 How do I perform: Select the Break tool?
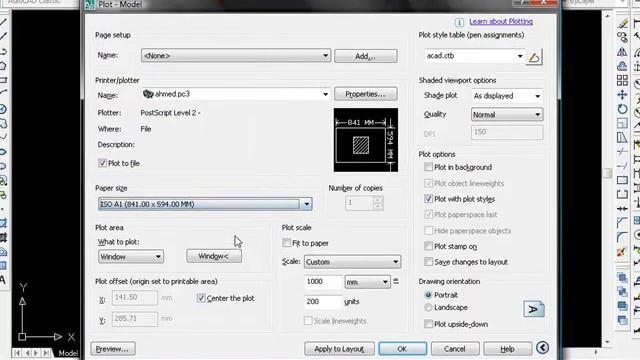pyautogui.click(x=622, y=194)
